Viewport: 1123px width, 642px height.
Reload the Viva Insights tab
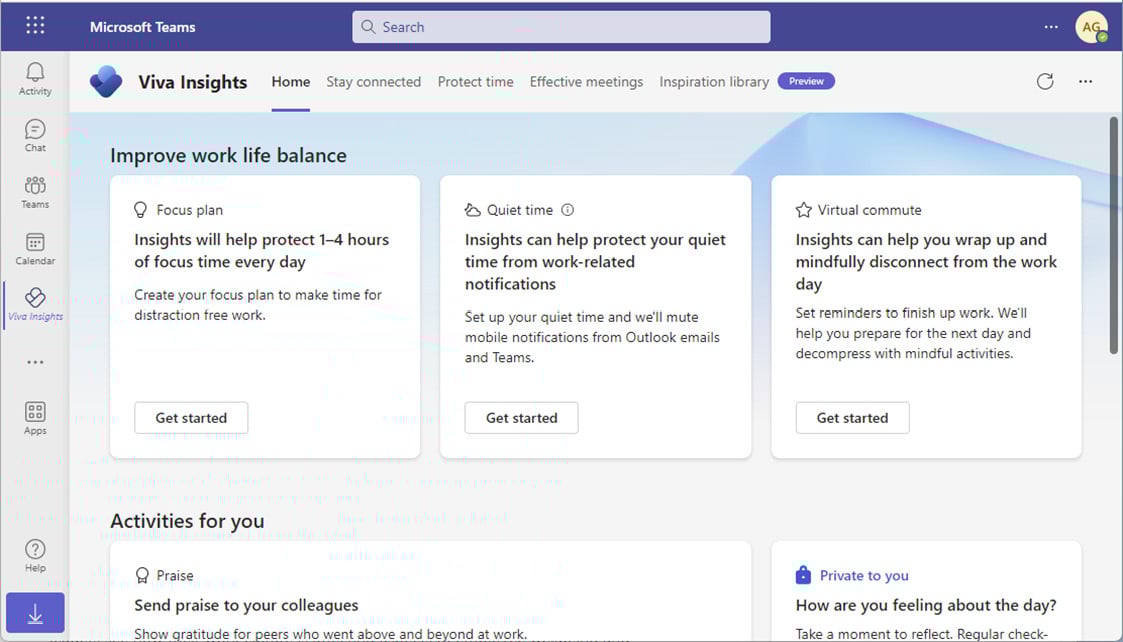(1045, 82)
